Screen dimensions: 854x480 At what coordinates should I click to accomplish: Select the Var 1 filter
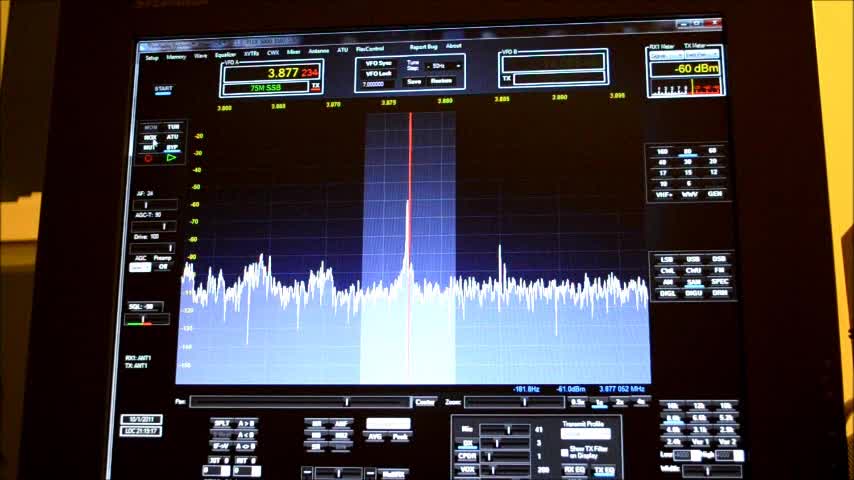point(700,442)
